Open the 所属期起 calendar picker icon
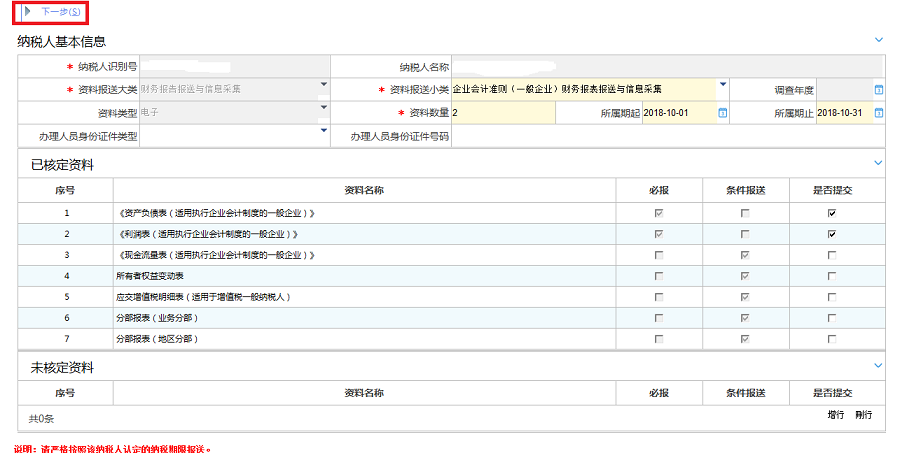Screen dimensions: 900x453 pos(722,113)
